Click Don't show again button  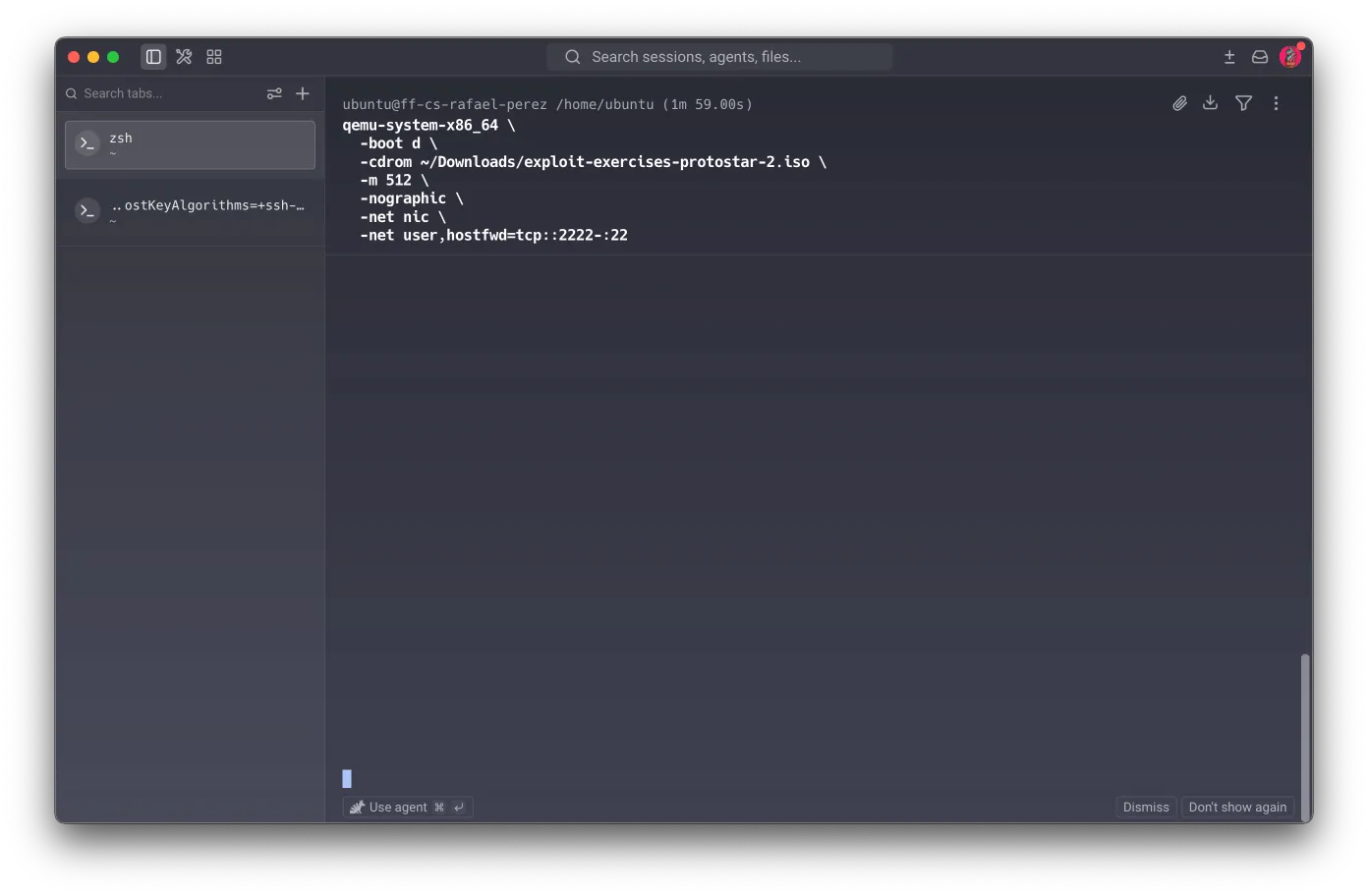(x=1237, y=808)
